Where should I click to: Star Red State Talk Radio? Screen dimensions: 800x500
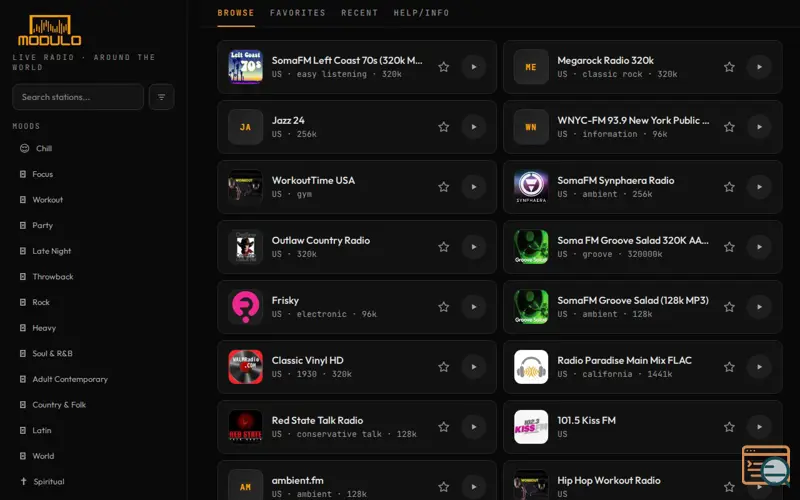(444, 427)
